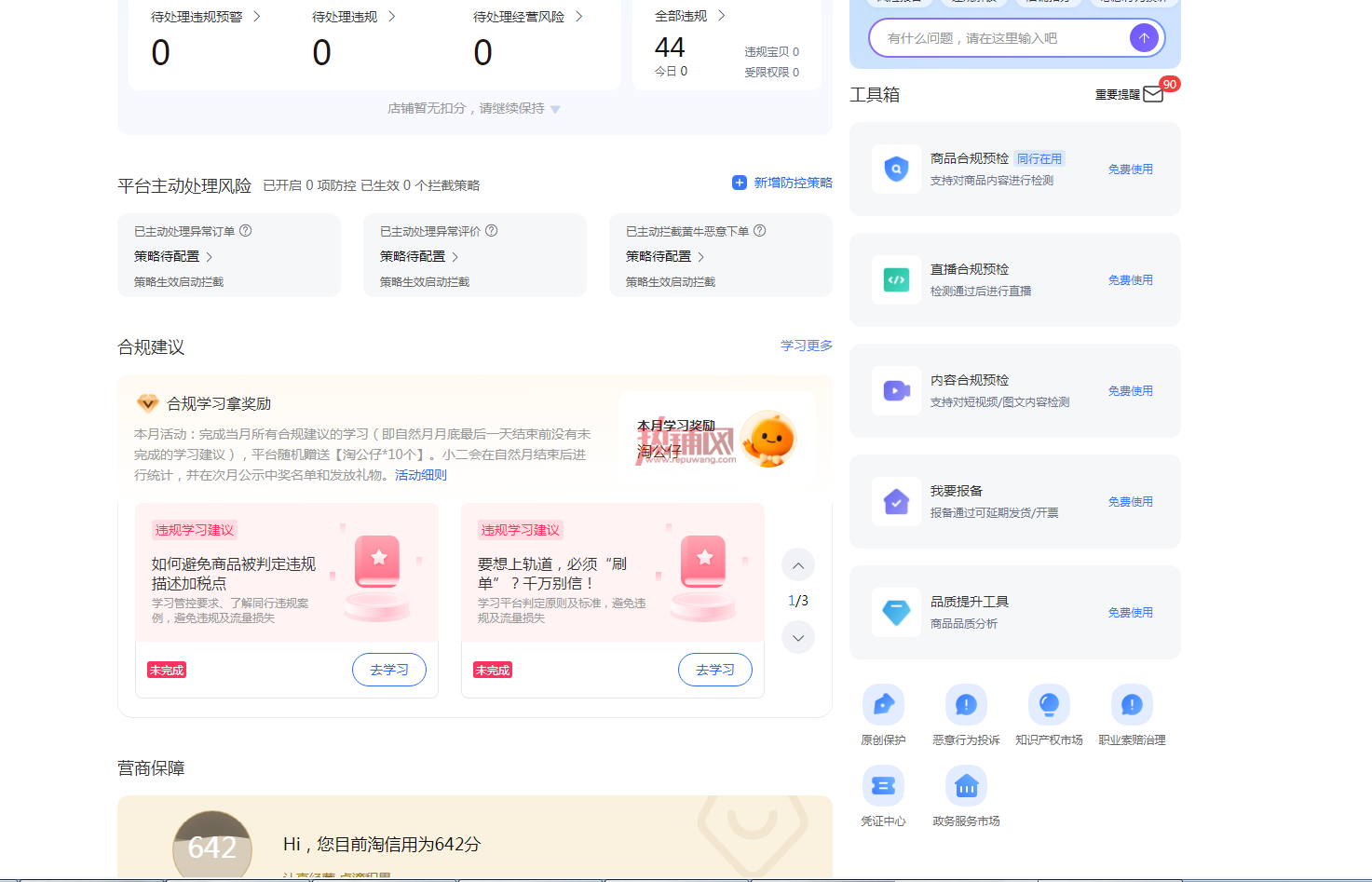
Task: Open the 知识产权市场 icon
Action: [x=1049, y=704]
